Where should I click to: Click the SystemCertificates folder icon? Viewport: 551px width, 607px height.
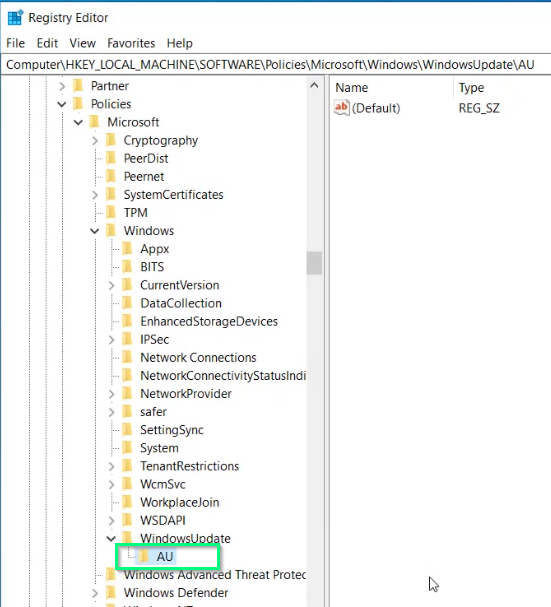click(x=111, y=194)
